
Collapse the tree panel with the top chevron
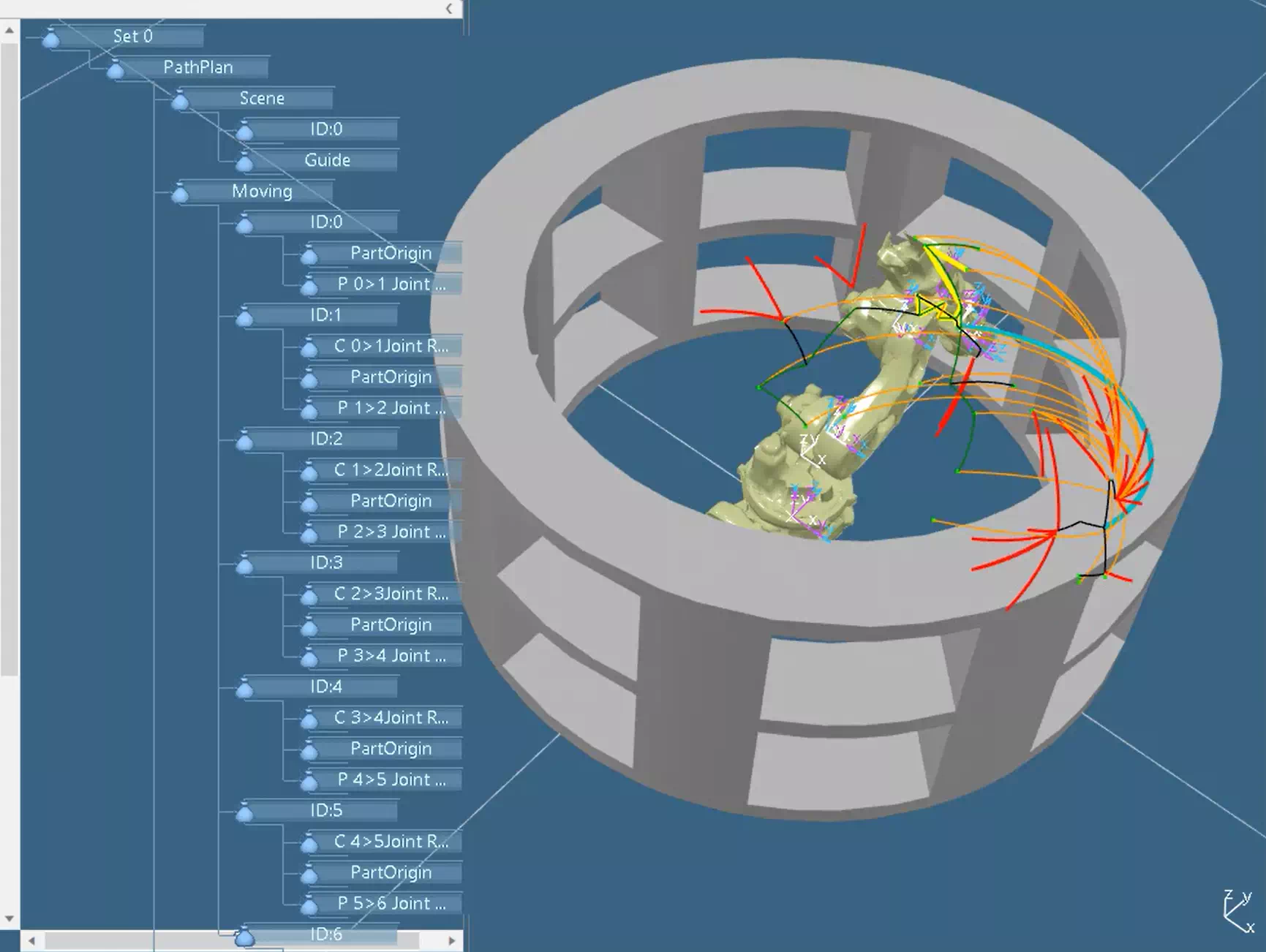pyautogui.click(x=449, y=9)
